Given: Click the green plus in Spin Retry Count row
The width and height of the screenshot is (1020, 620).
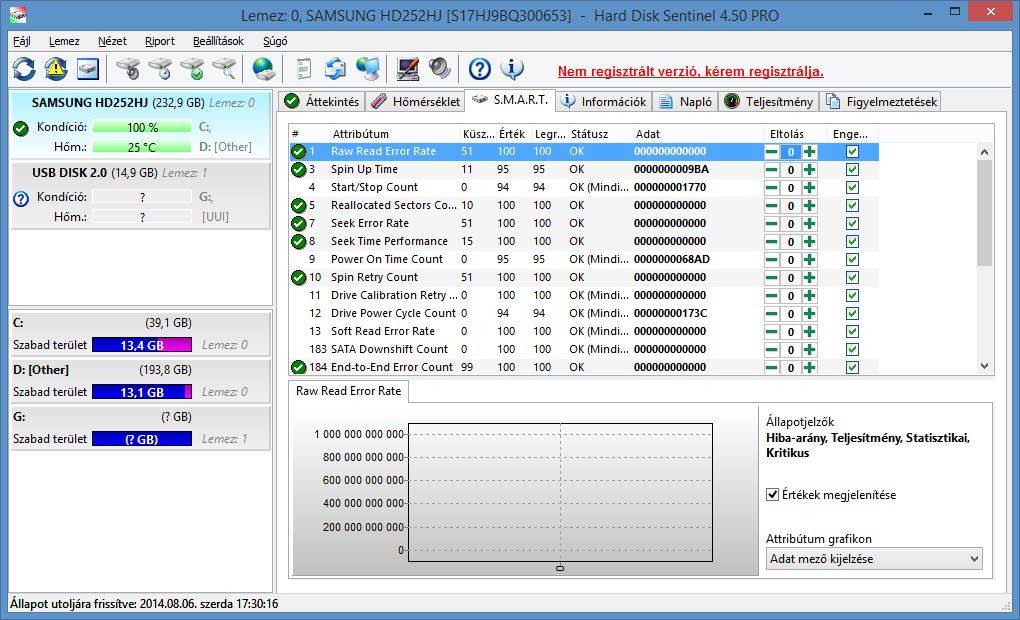Looking at the screenshot, I should pyautogui.click(x=809, y=278).
